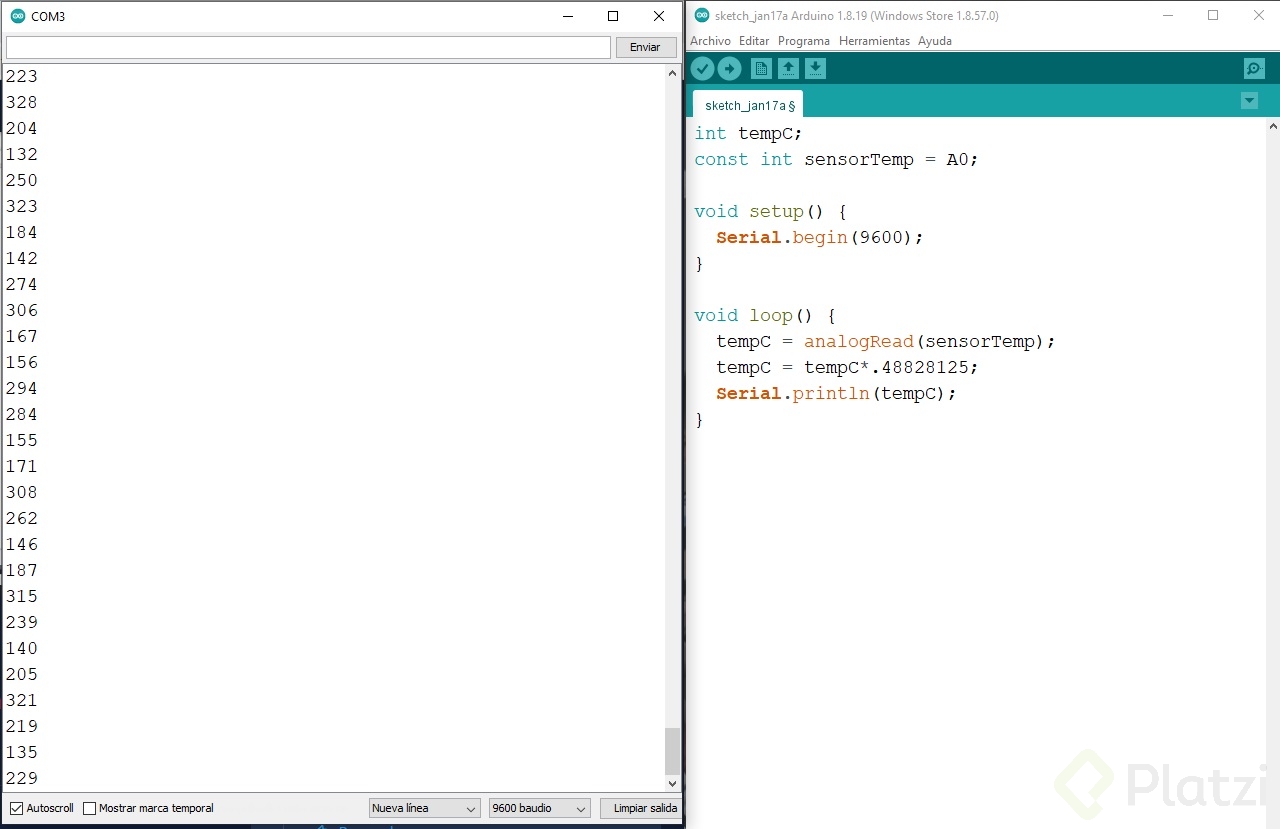Click the 'Serial.println(tempC);' line
This screenshot has height=829, width=1280.
(836, 393)
